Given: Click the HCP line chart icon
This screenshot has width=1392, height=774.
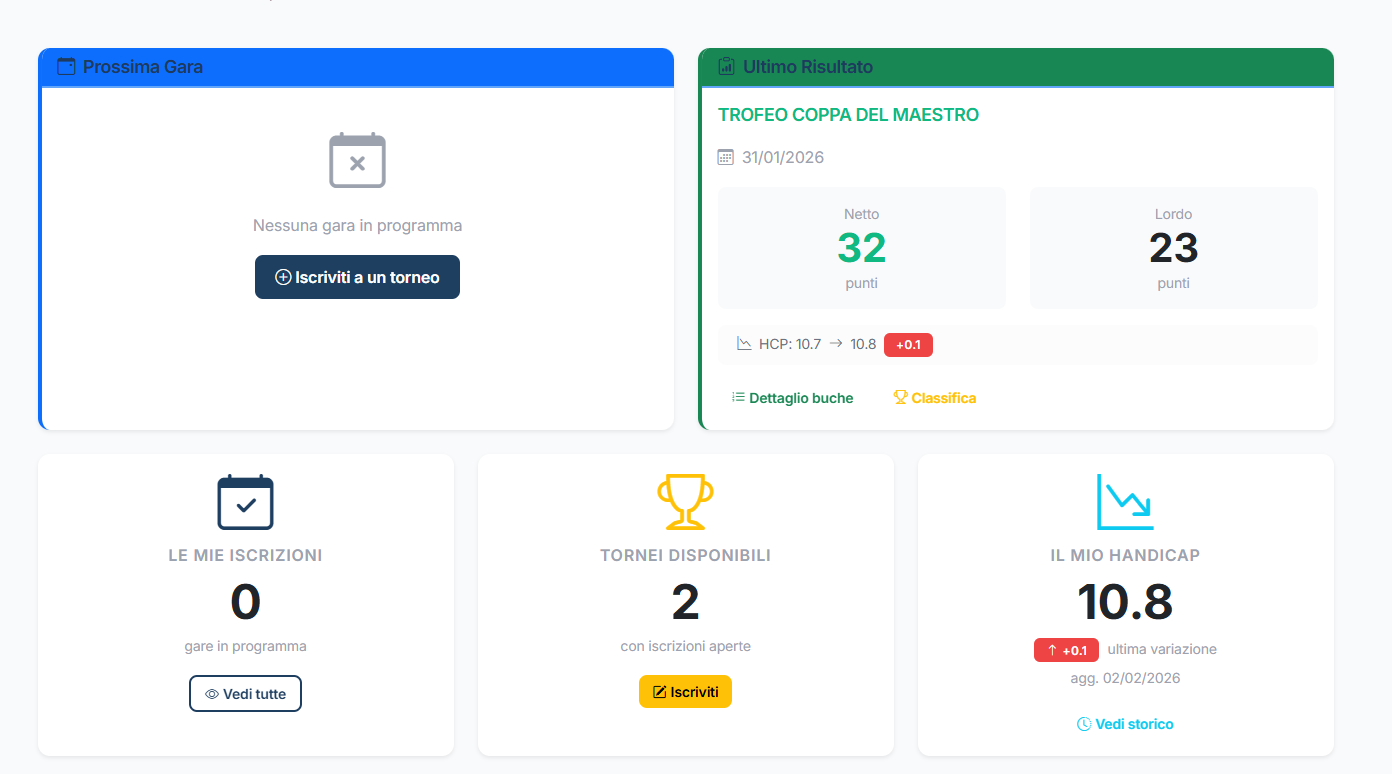Looking at the screenshot, I should pyautogui.click(x=744, y=344).
